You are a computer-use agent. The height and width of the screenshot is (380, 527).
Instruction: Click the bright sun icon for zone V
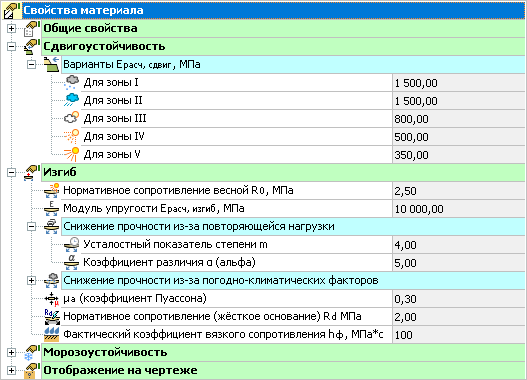tap(72, 154)
